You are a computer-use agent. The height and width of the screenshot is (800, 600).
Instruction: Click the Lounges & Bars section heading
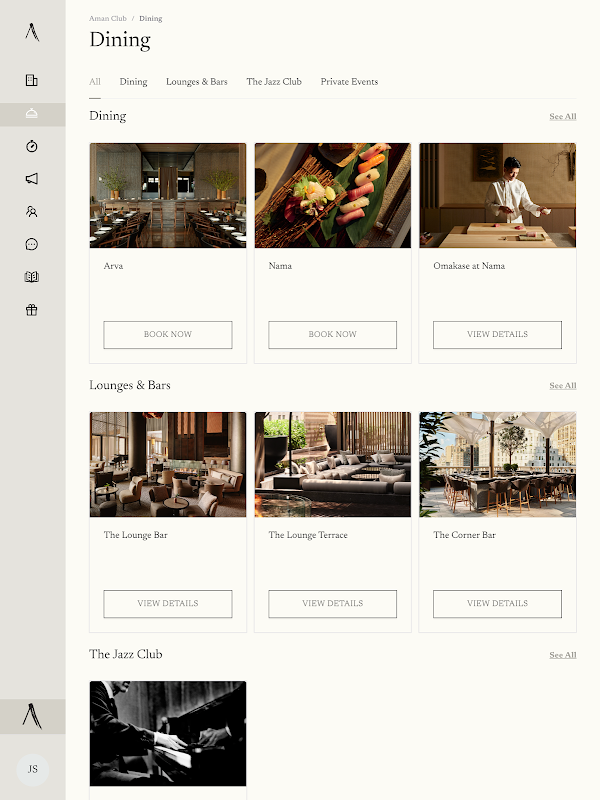click(130, 385)
